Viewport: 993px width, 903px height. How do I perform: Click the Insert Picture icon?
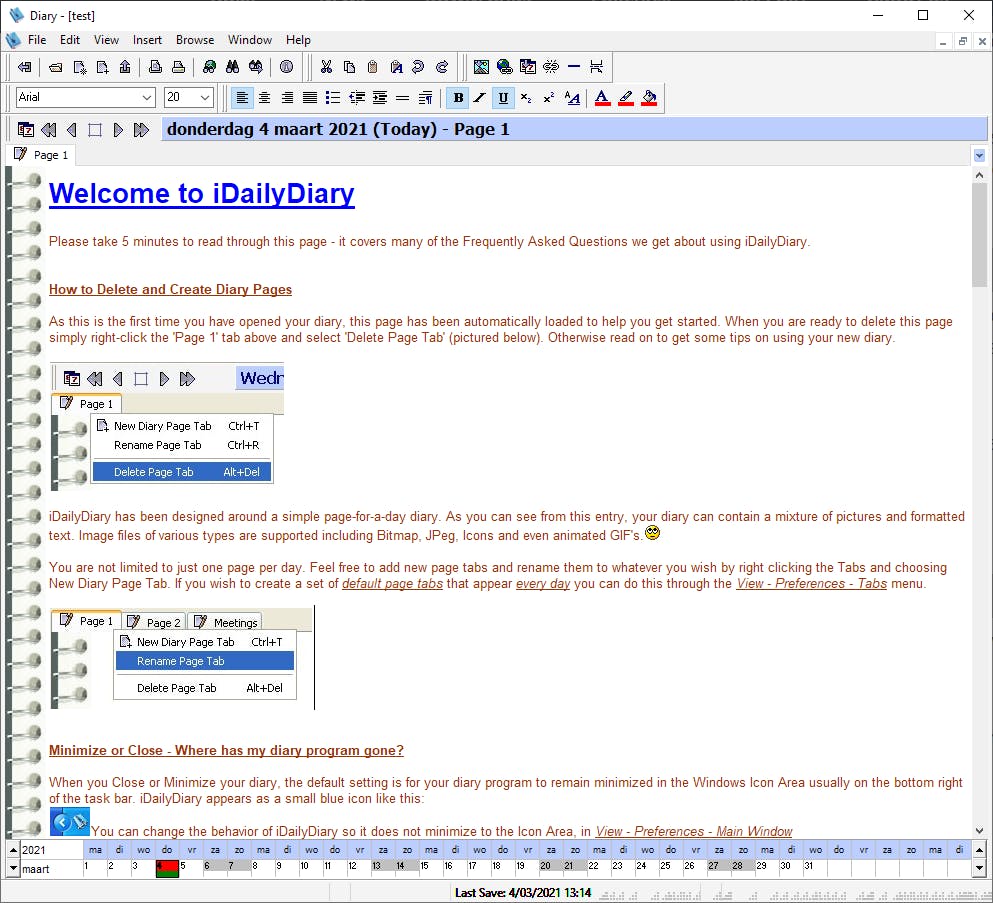point(481,66)
